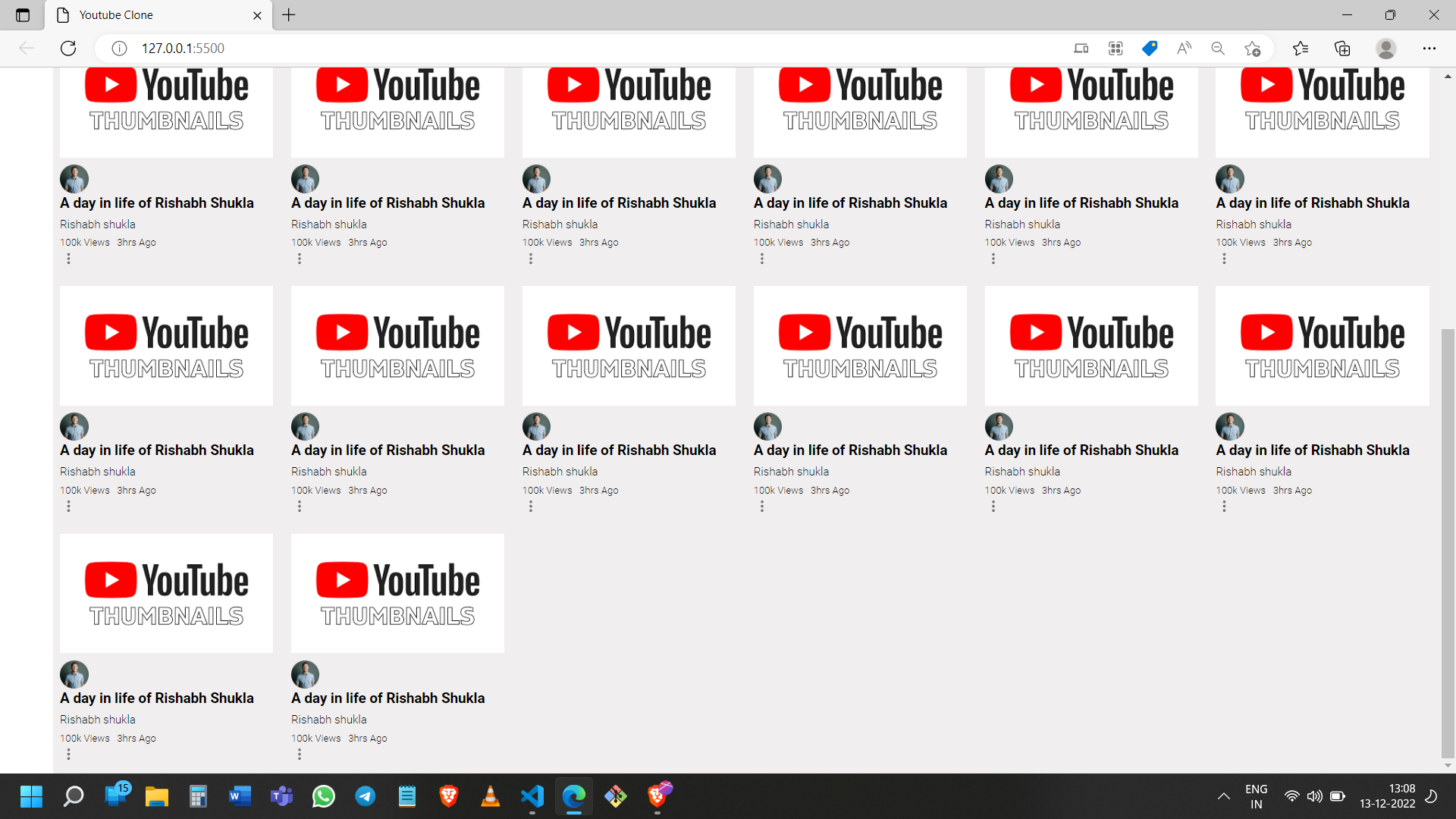The width and height of the screenshot is (1456, 819).
Task: Enable the split screen view icon
Action: point(1081,48)
